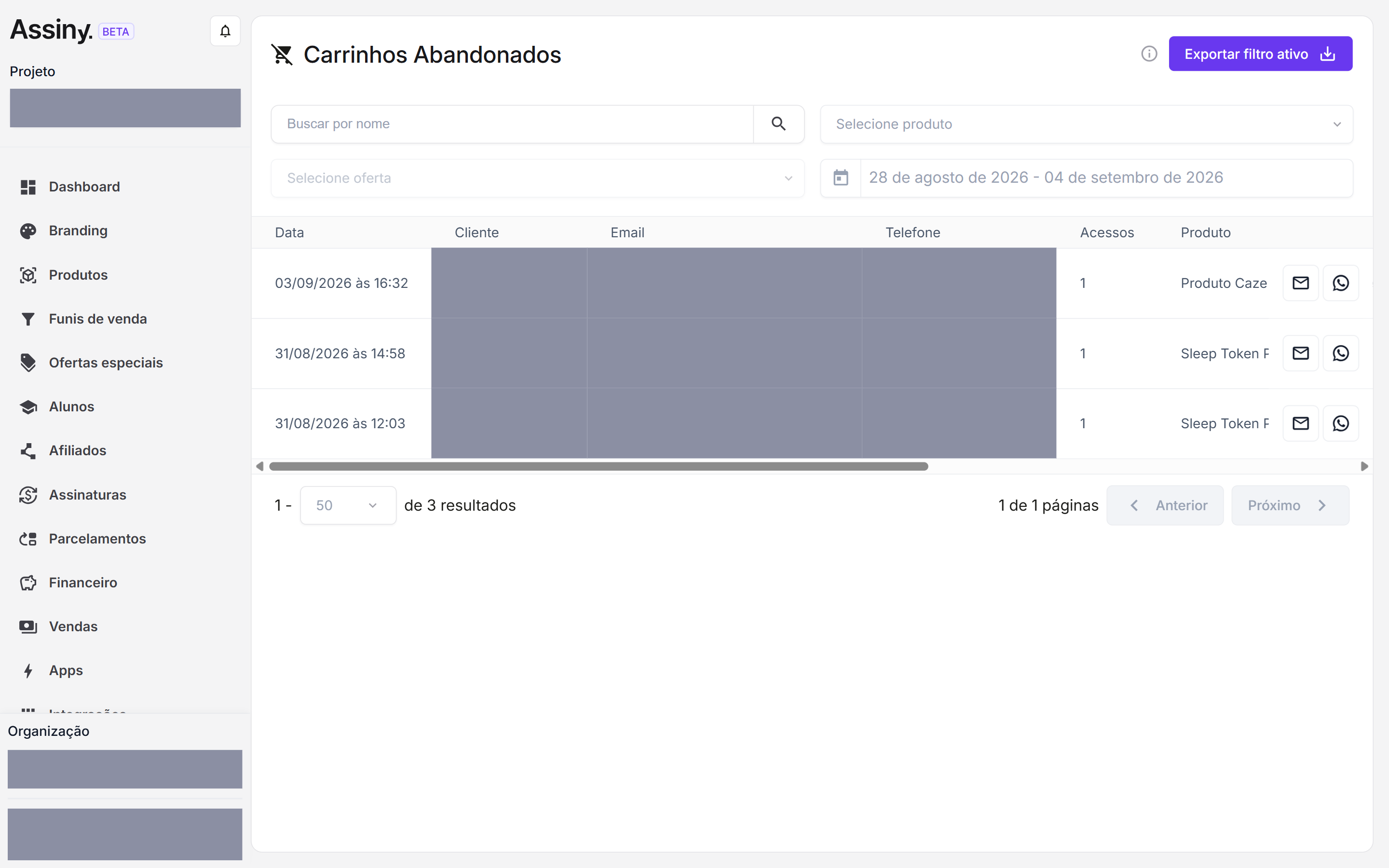The image size is (1389, 868).
Task: Open Produtos in the sidebar
Action: pyautogui.click(x=78, y=275)
